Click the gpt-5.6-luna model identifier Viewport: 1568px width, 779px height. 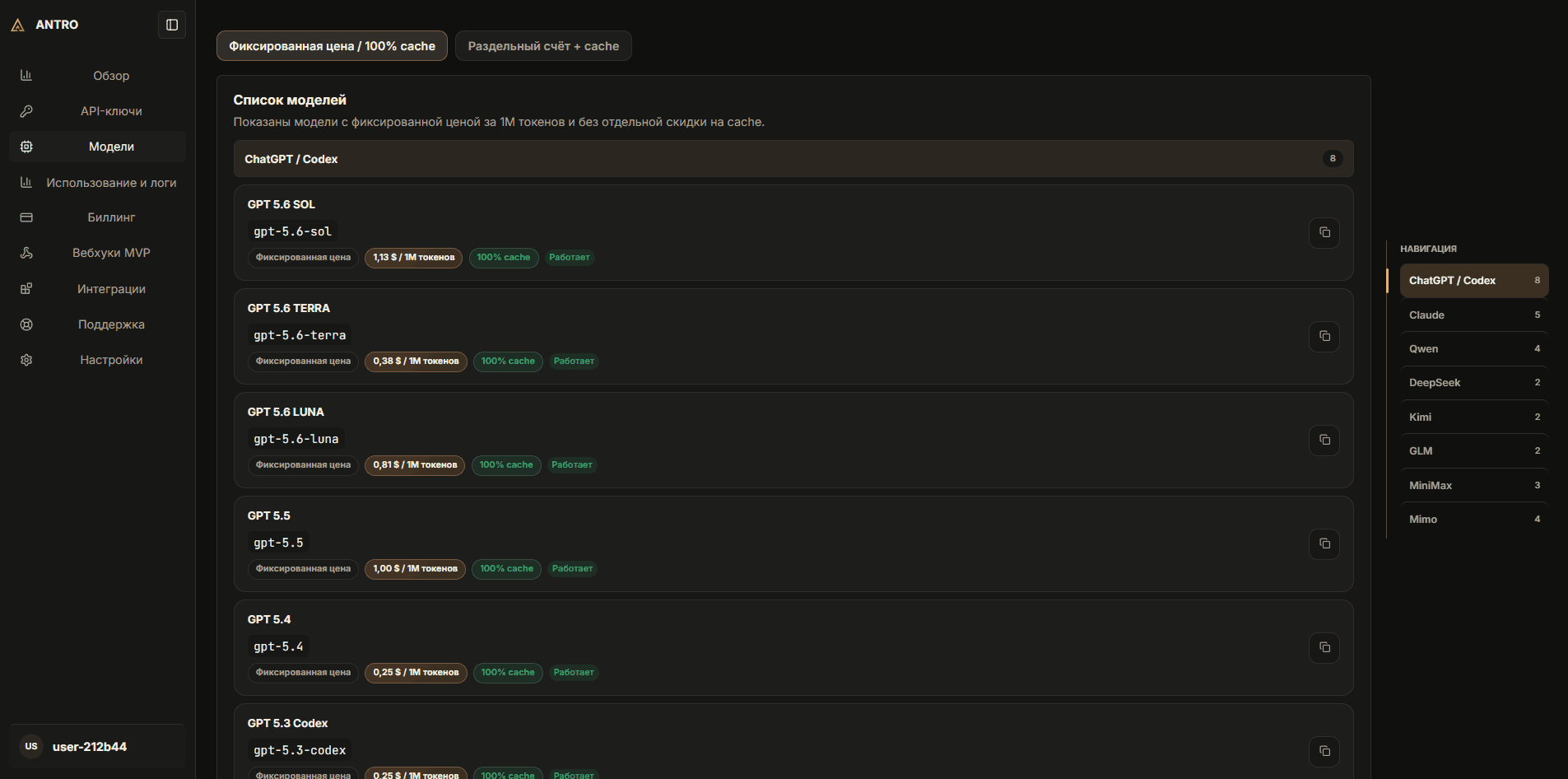pyautogui.click(x=296, y=439)
